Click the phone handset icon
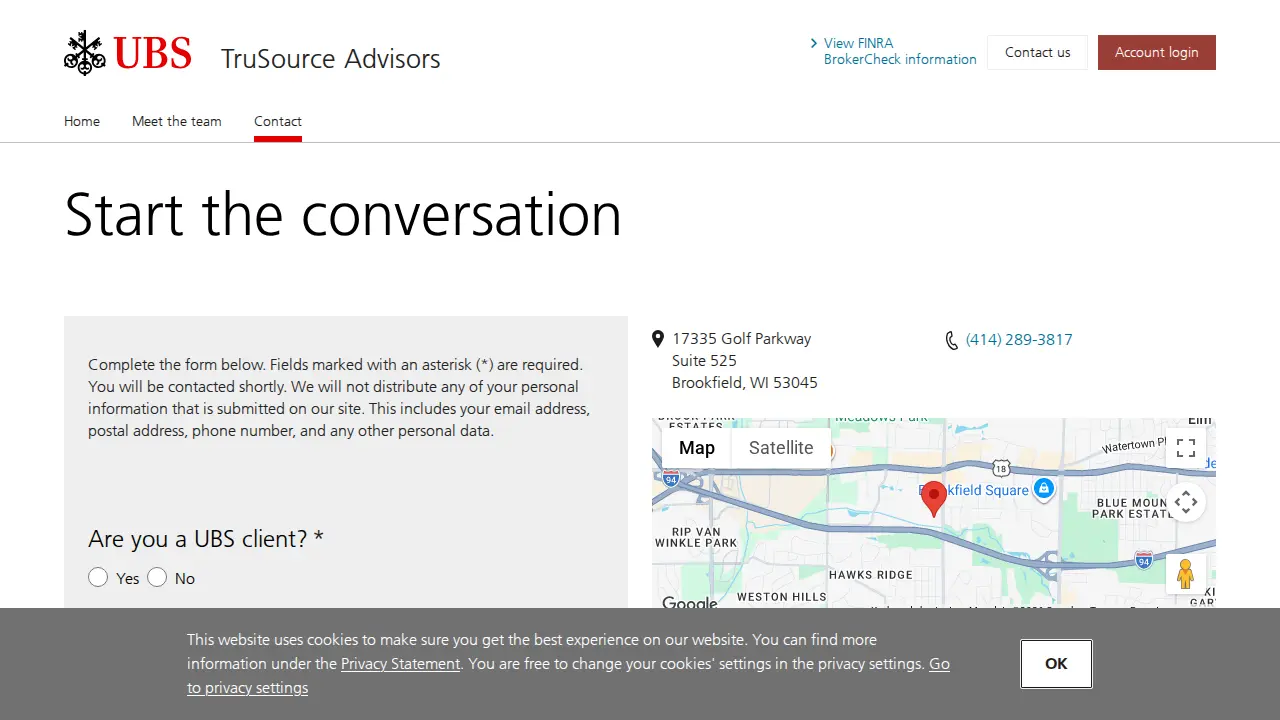Viewport: 1280px width, 720px height. click(x=951, y=340)
